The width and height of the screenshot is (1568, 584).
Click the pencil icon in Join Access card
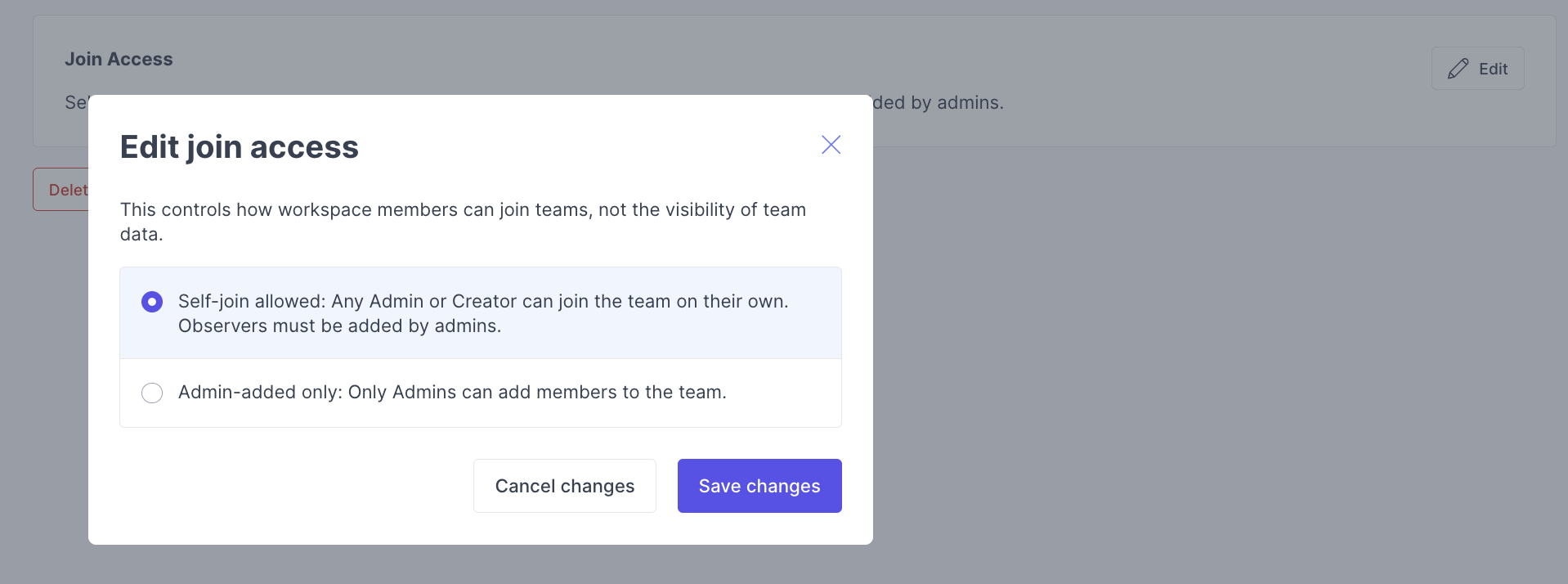tap(1458, 69)
